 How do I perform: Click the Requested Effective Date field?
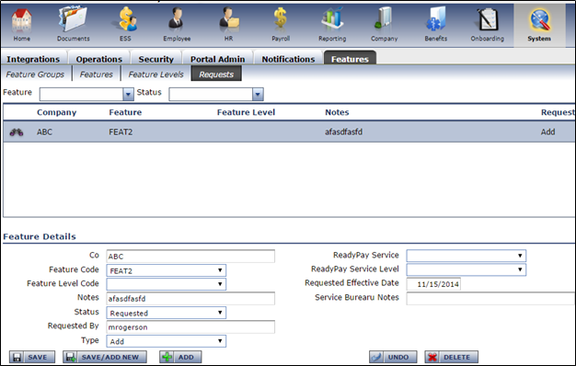click(433, 284)
